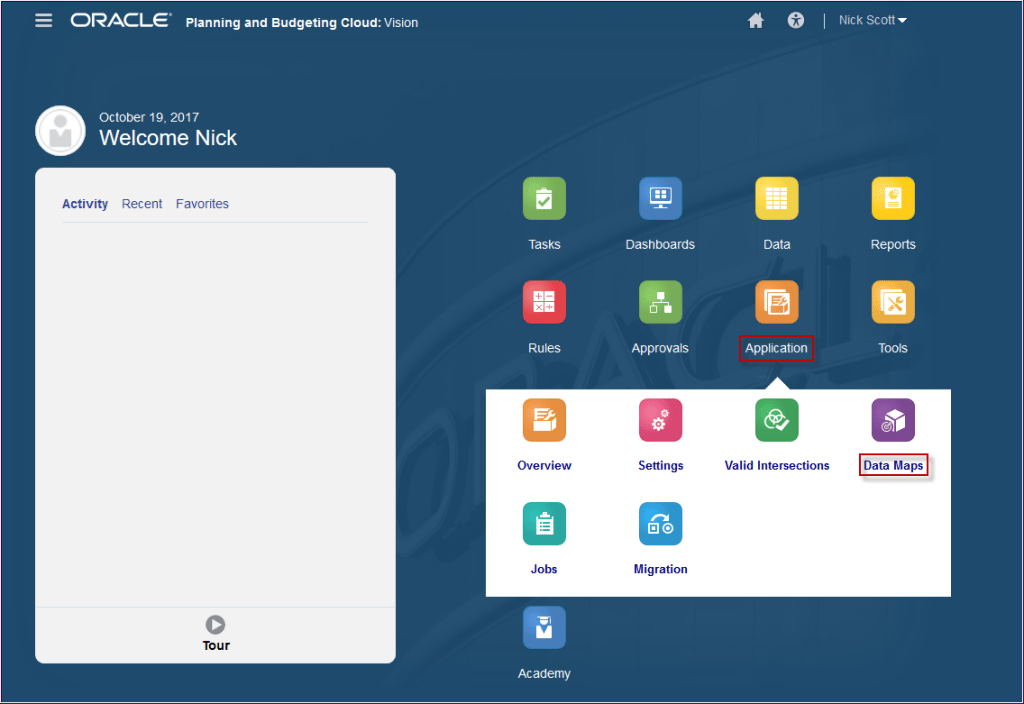This screenshot has height=704, width=1024.
Task: Click the Tools label
Action: [x=893, y=348]
